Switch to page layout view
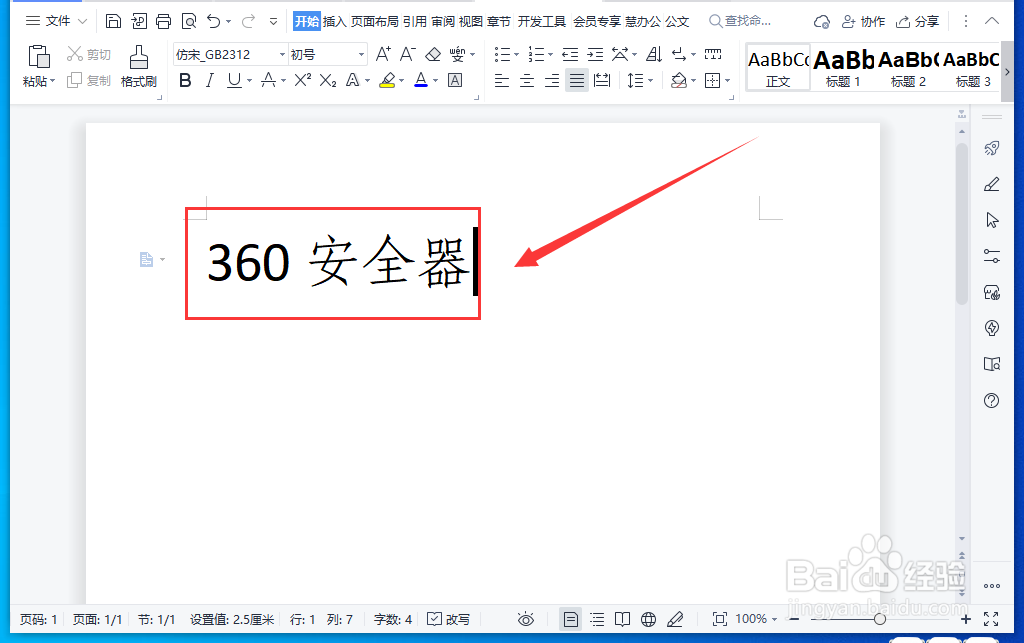Screen dimensions: 1024x643 [x=570, y=619]
